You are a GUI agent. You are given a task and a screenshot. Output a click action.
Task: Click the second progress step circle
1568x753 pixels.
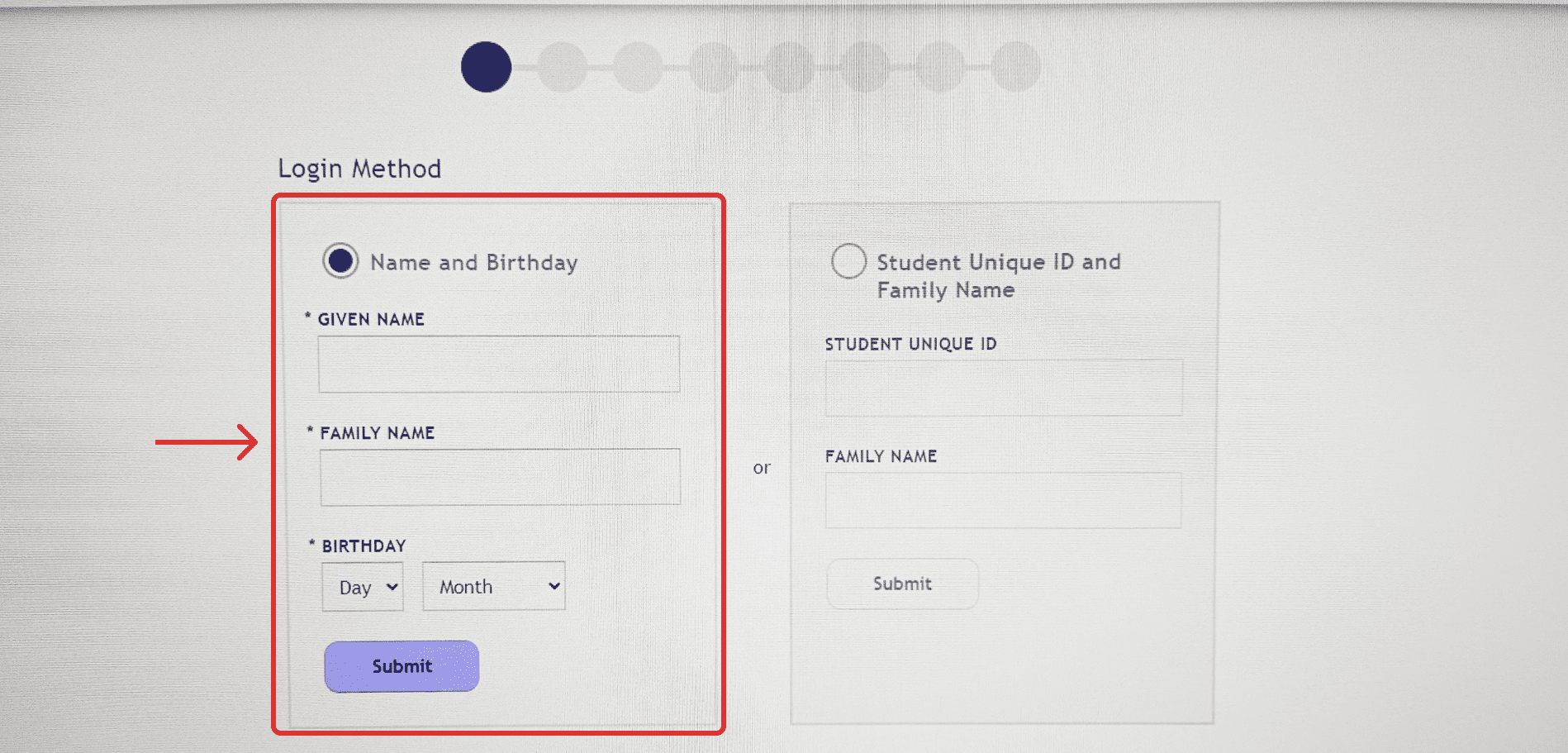(x=562, y=67)
